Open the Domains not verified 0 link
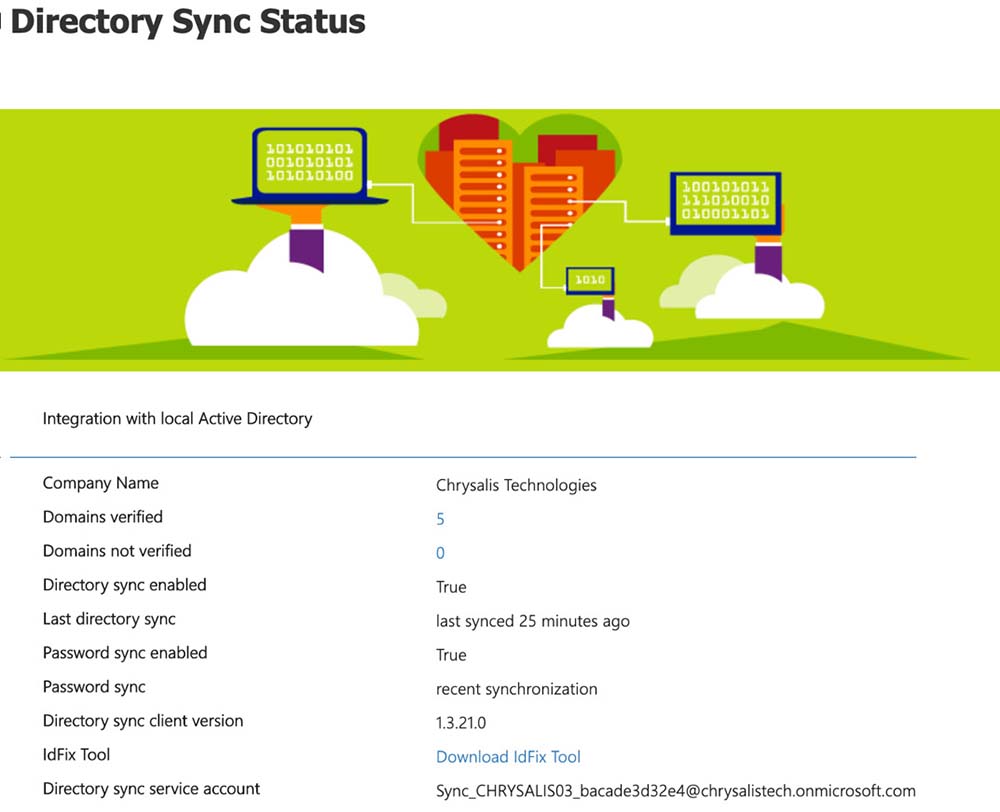Screen dimensions: 1000x812 [x=440, y=553]
